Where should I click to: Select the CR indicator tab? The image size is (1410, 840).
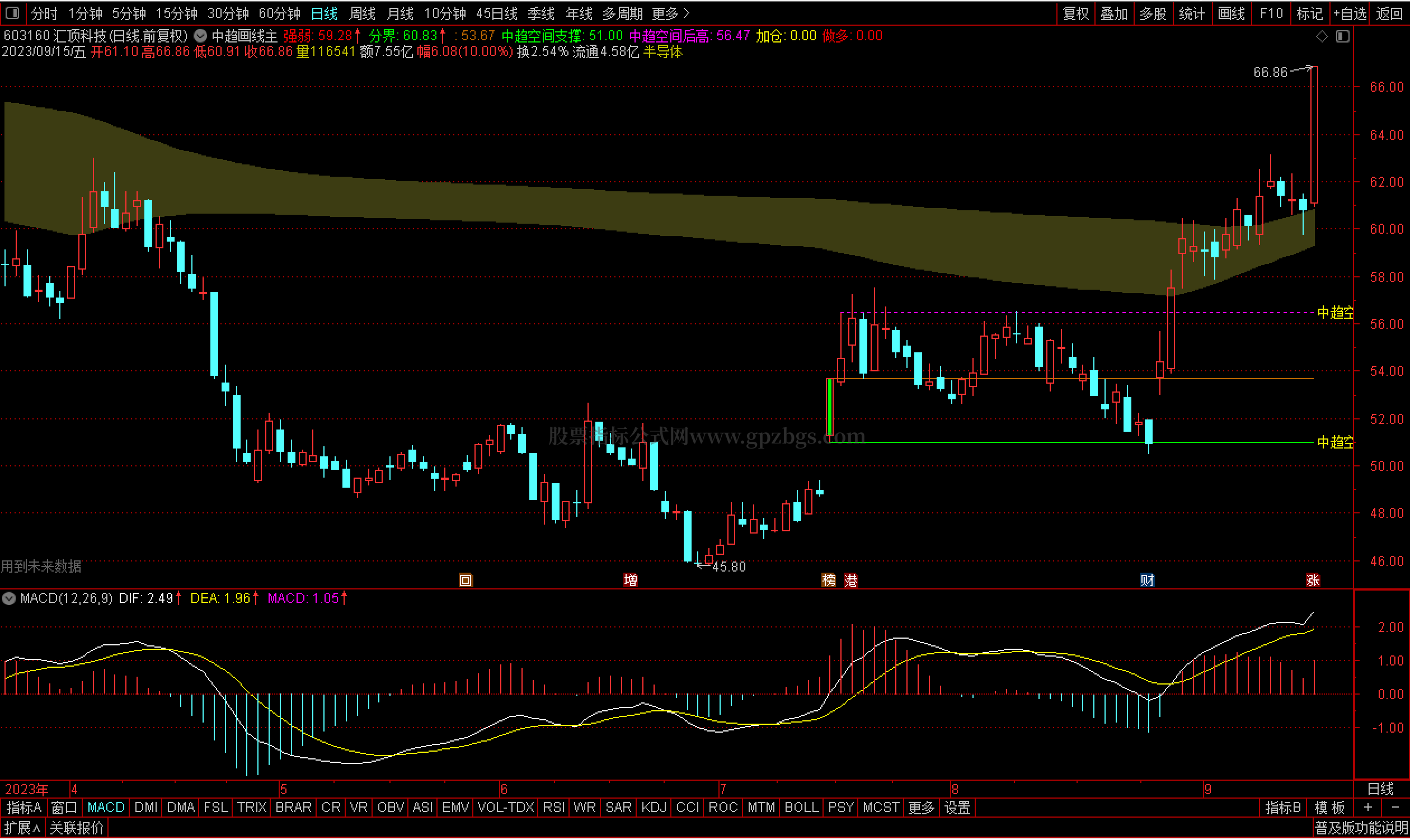coord(331,808)
